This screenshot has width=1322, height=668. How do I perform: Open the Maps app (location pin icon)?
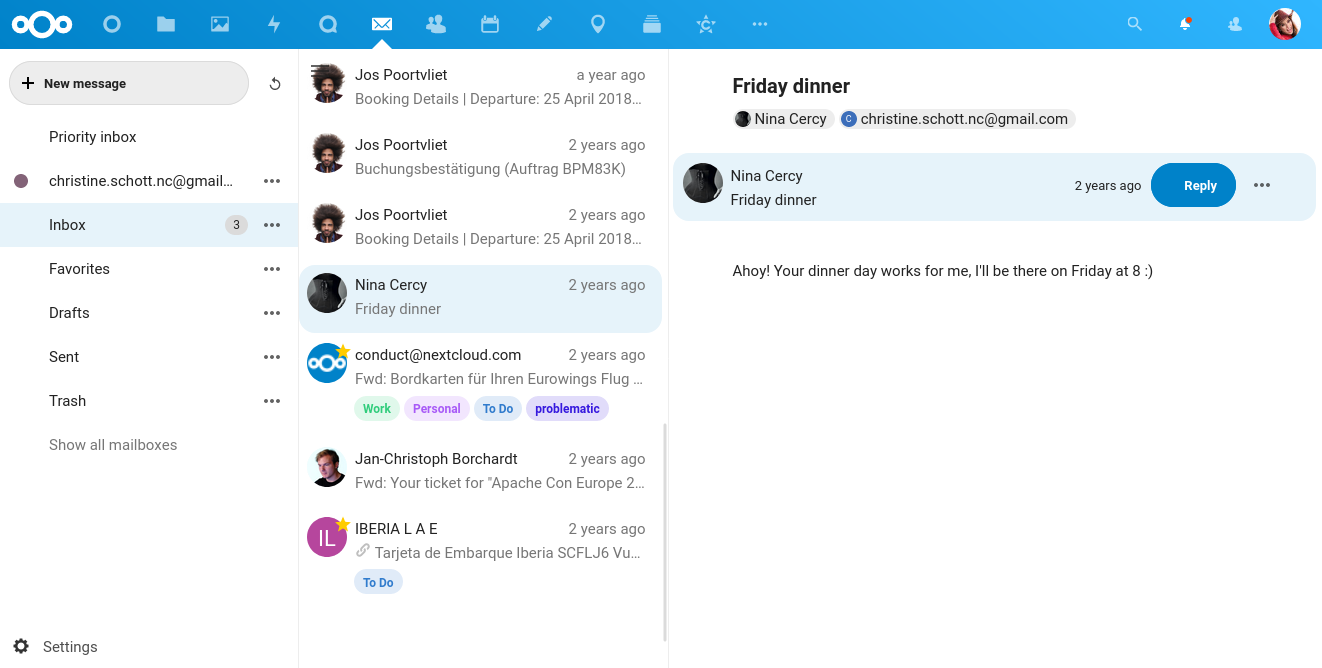[x=598, y=23]
